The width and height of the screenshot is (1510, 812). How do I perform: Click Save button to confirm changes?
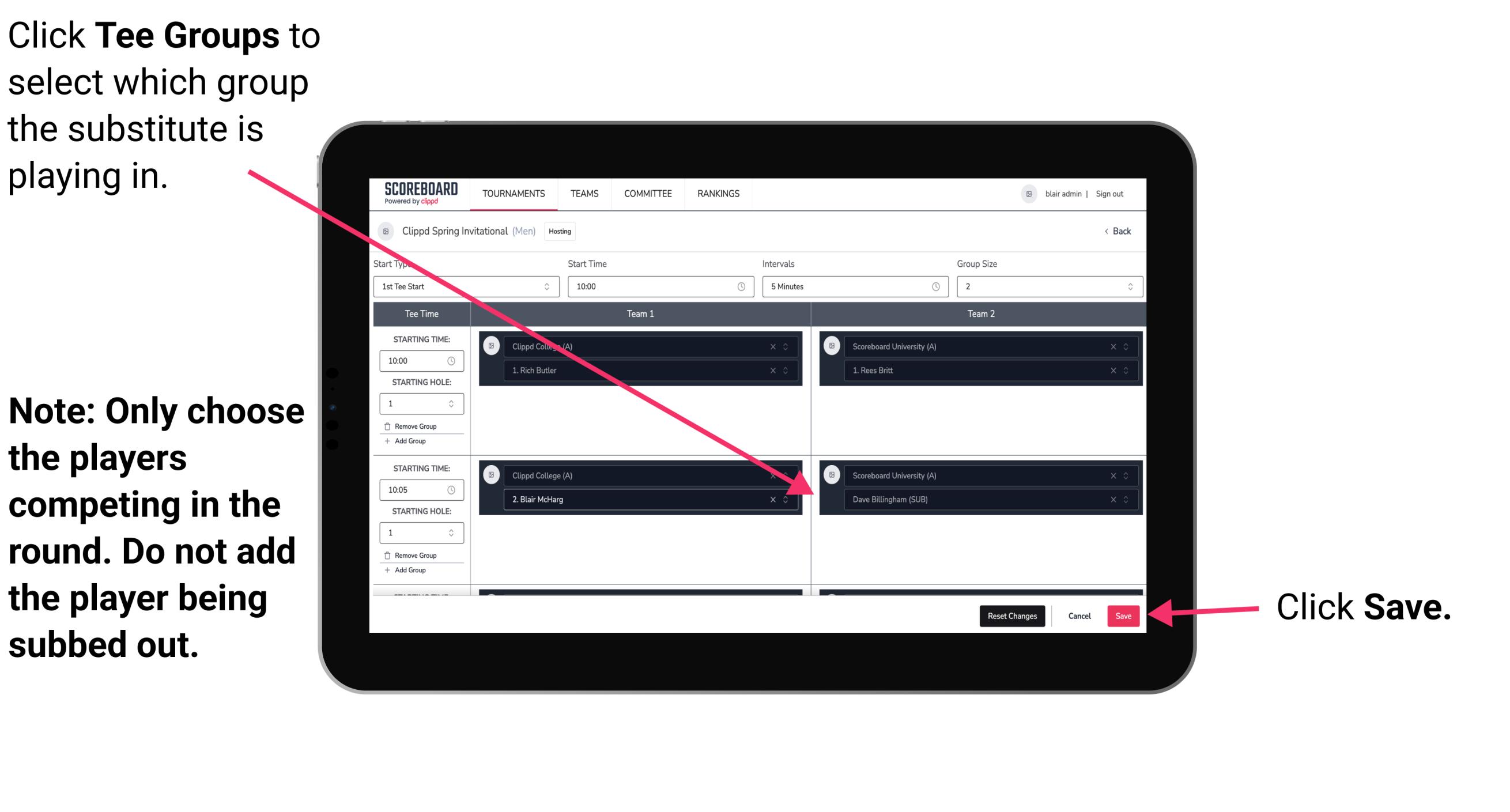click(x=1123, y=615)
